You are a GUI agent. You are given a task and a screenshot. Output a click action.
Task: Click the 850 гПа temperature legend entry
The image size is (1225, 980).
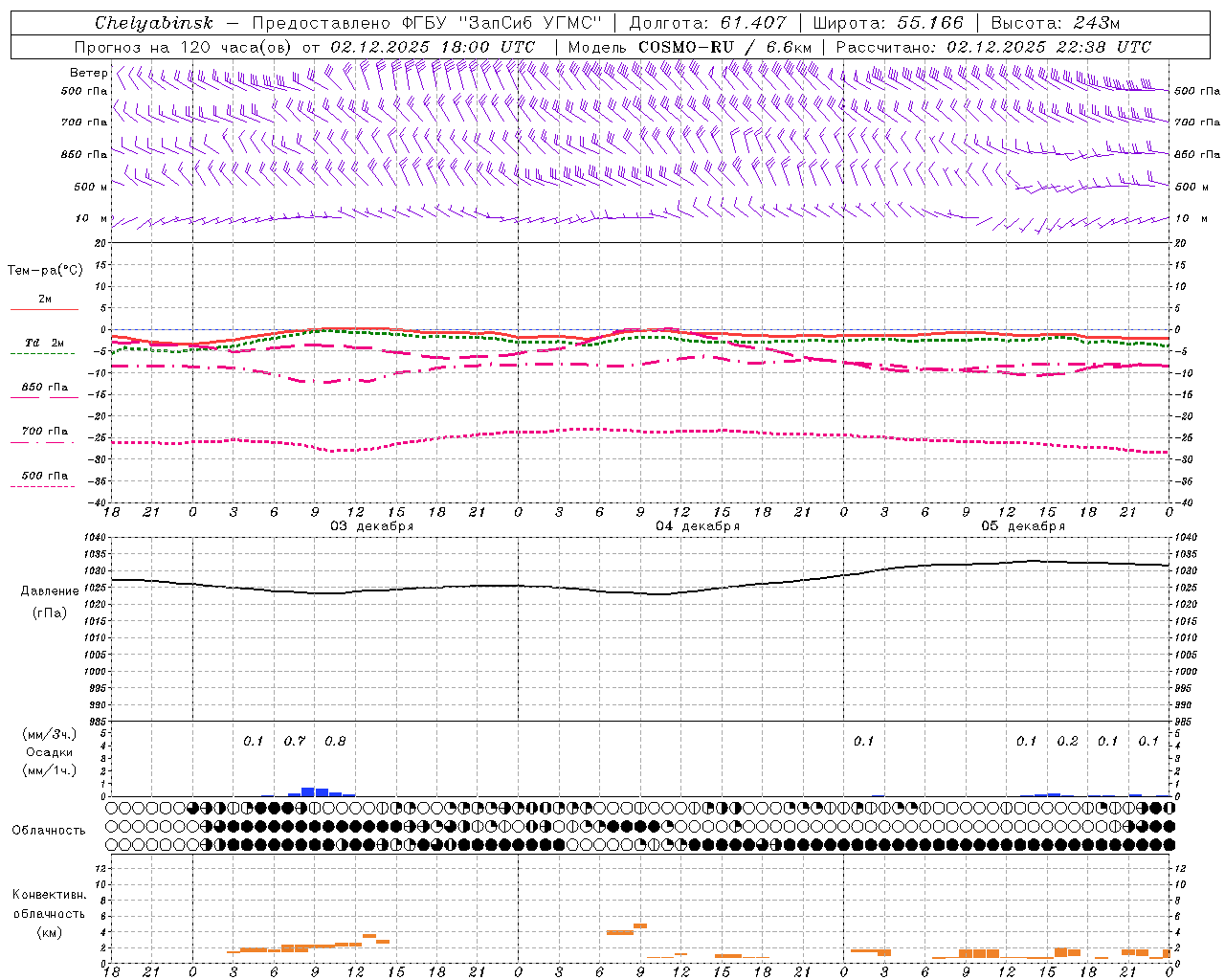pyautogui.click(x=45, y=388)
